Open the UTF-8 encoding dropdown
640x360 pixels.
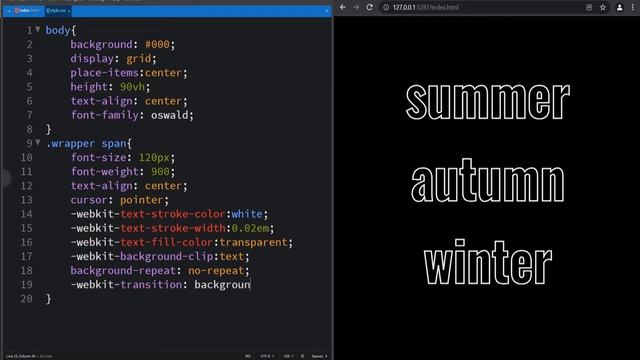267,356
